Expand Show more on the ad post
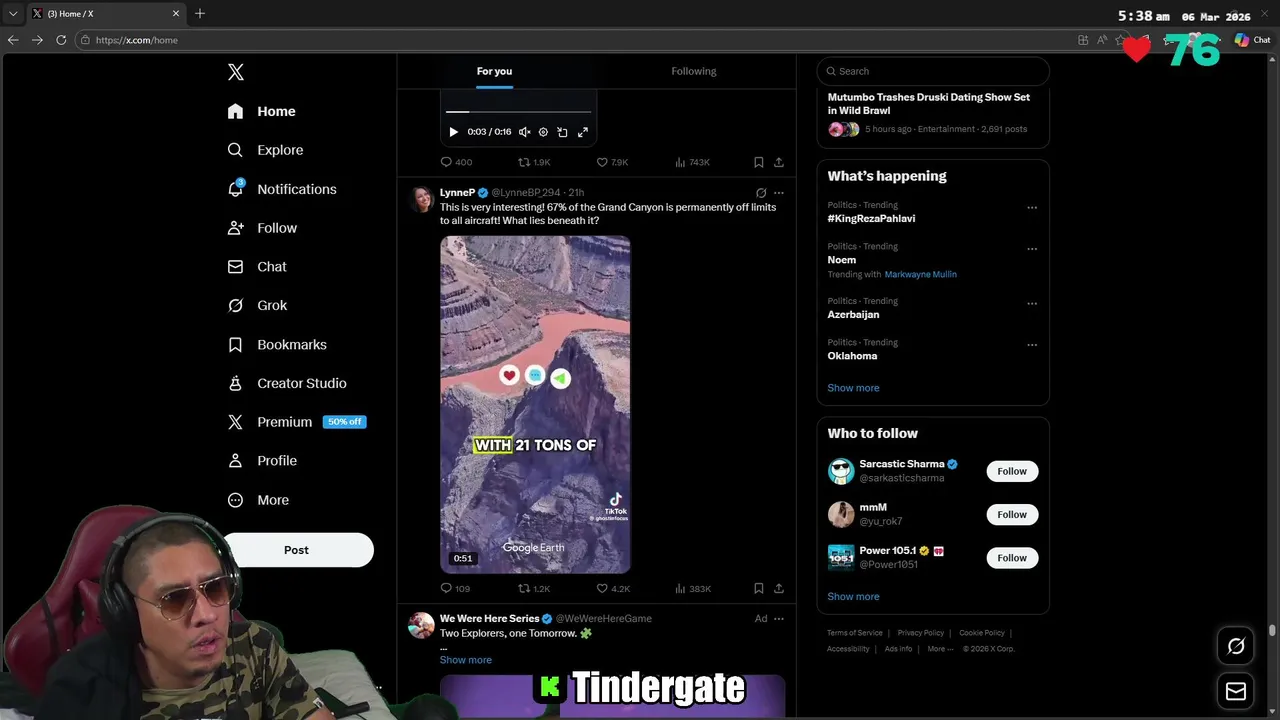Viewport: 1280px width, 720px height. tap(466, 660)
